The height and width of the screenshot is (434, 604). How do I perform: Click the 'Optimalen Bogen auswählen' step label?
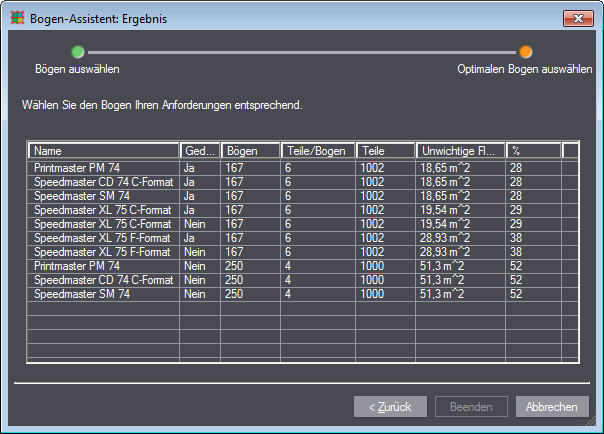click(x=525, y=69)
